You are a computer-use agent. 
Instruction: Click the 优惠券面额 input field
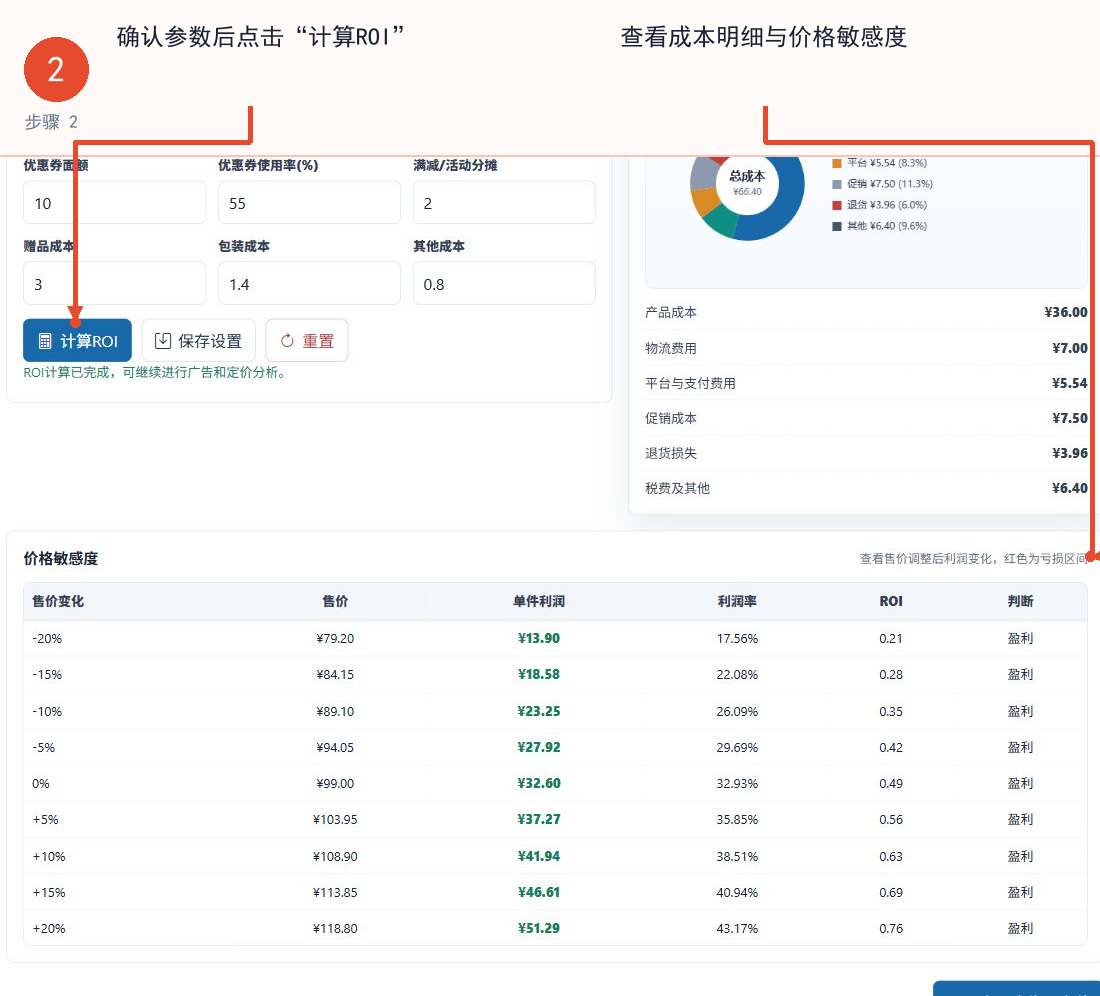[x=115, y=203]
